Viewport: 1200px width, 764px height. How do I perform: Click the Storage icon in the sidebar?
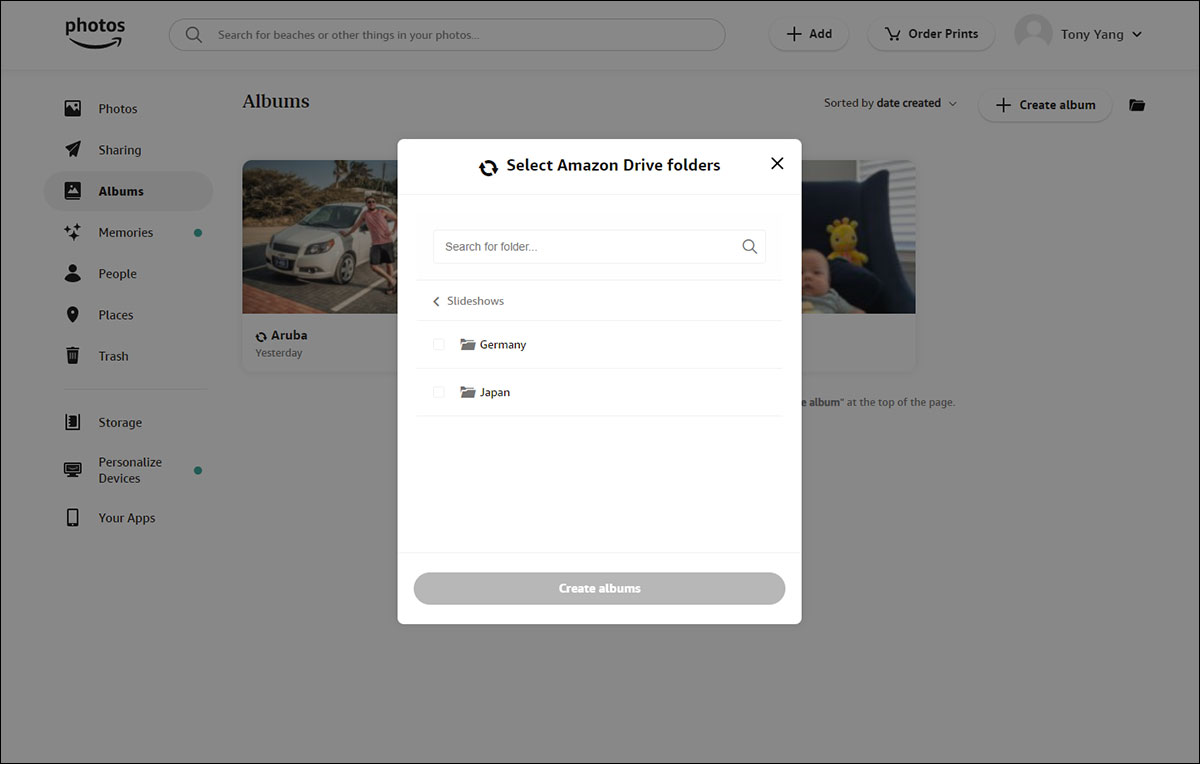(73, 422)
